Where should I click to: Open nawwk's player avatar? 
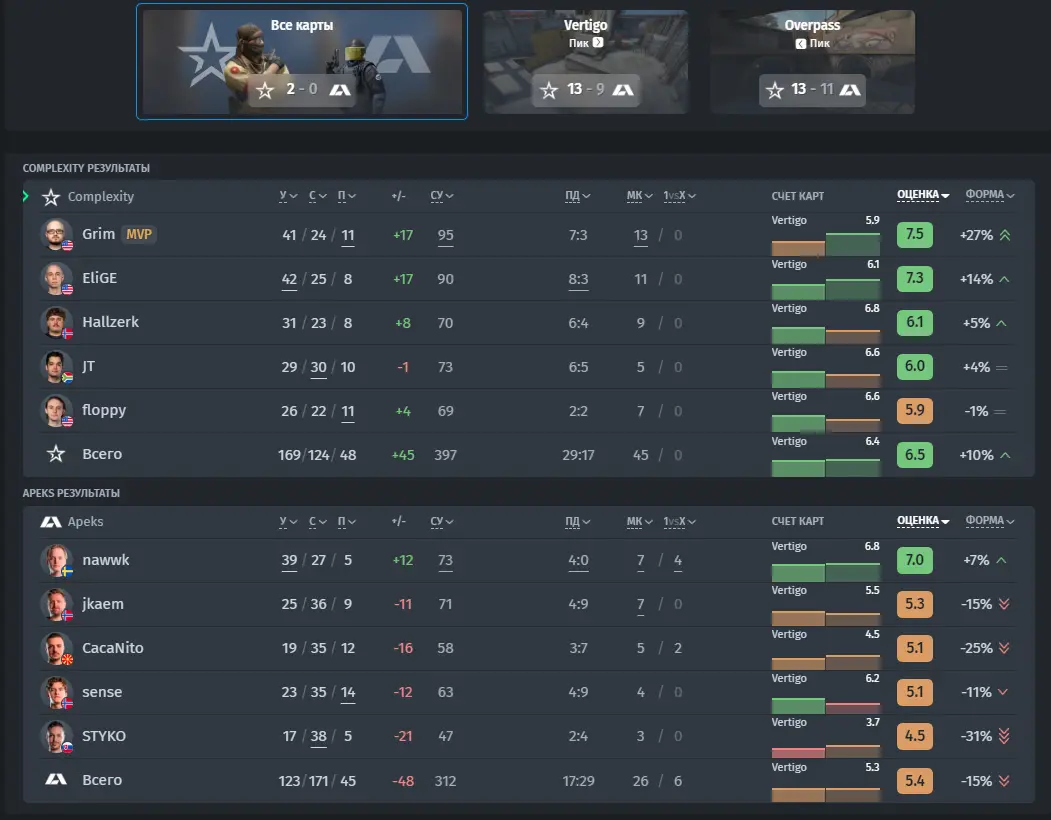(56, 560)
